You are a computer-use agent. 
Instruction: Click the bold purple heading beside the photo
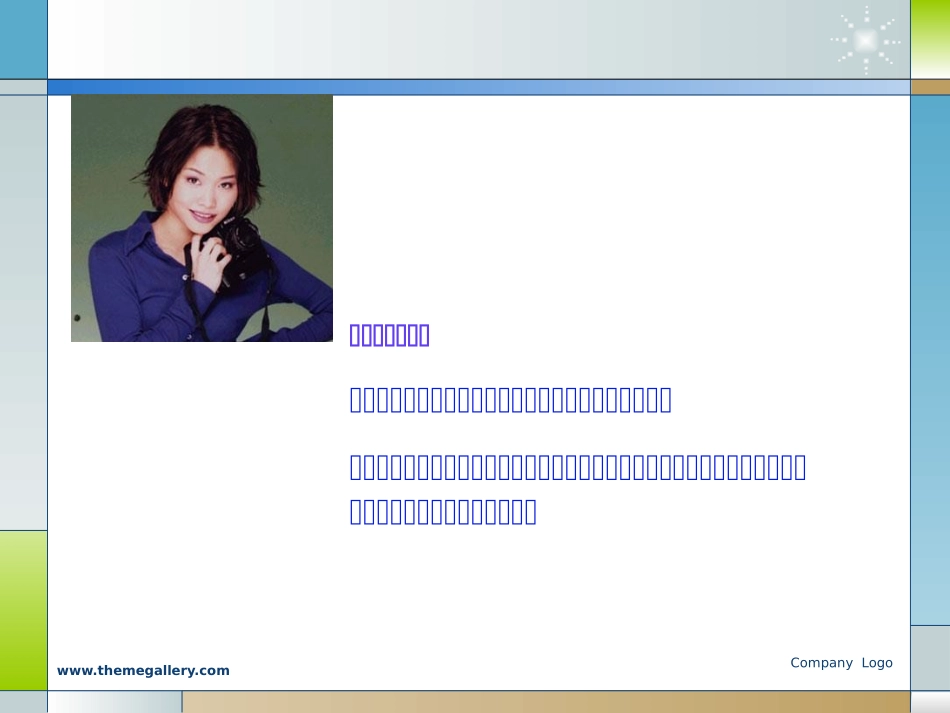[390, 336]
